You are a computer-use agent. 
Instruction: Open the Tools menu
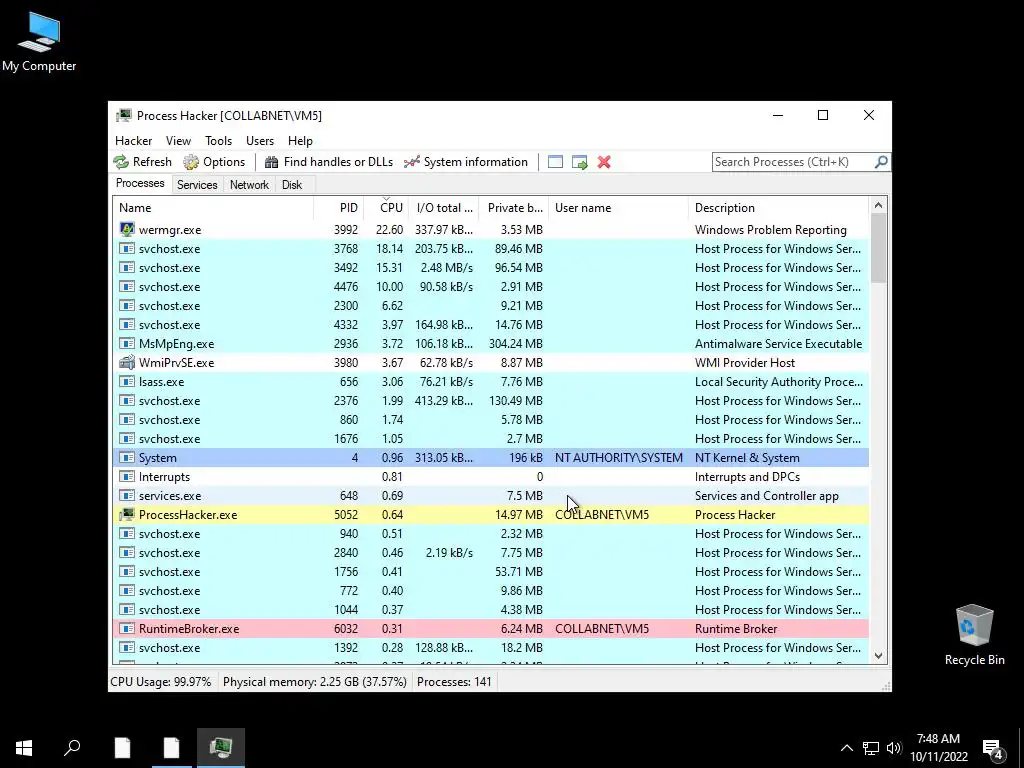(218, 141)
